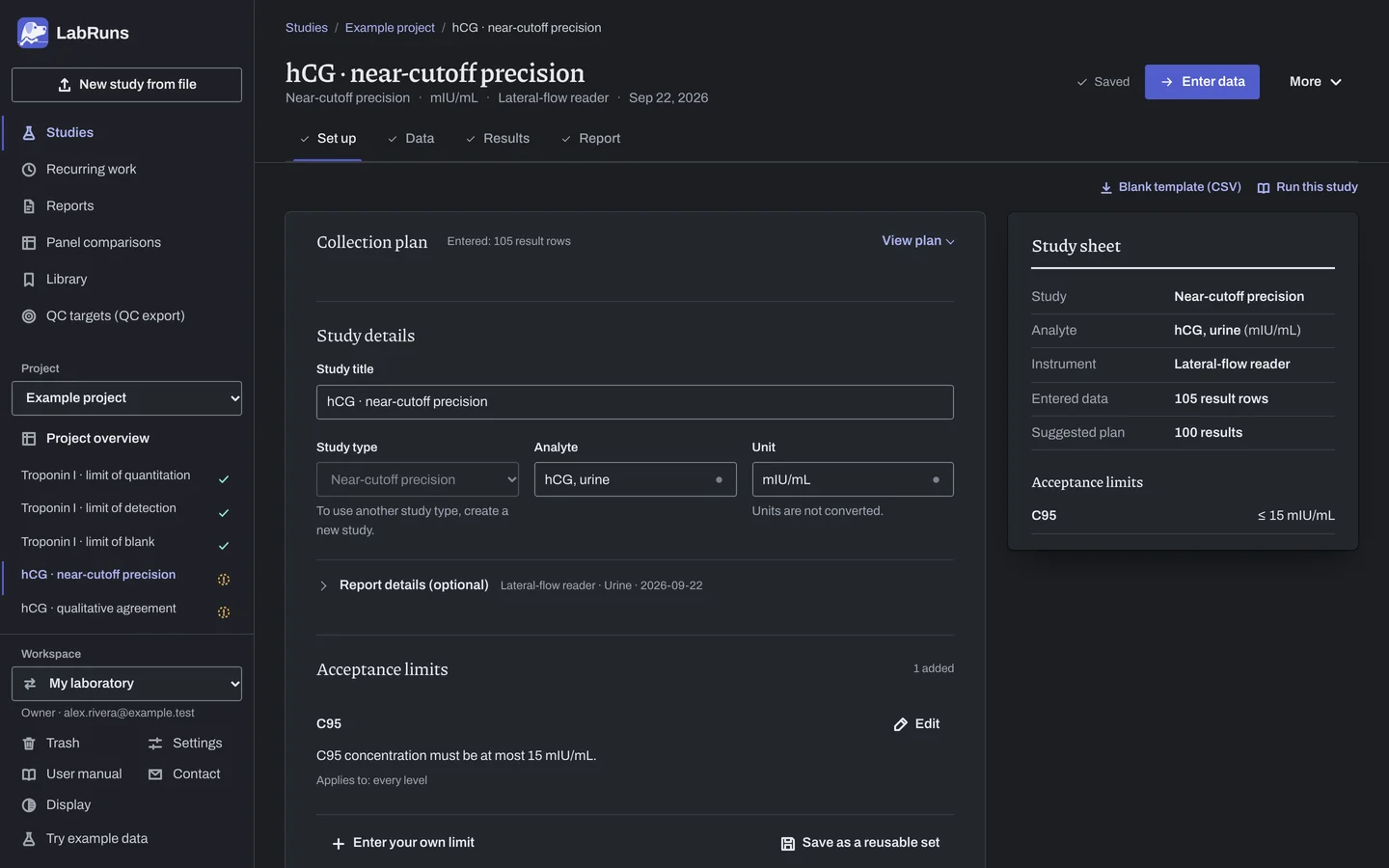This screenshot has height=868, width=1389.
Task: Click the Unit field
Action: [853, 479]
